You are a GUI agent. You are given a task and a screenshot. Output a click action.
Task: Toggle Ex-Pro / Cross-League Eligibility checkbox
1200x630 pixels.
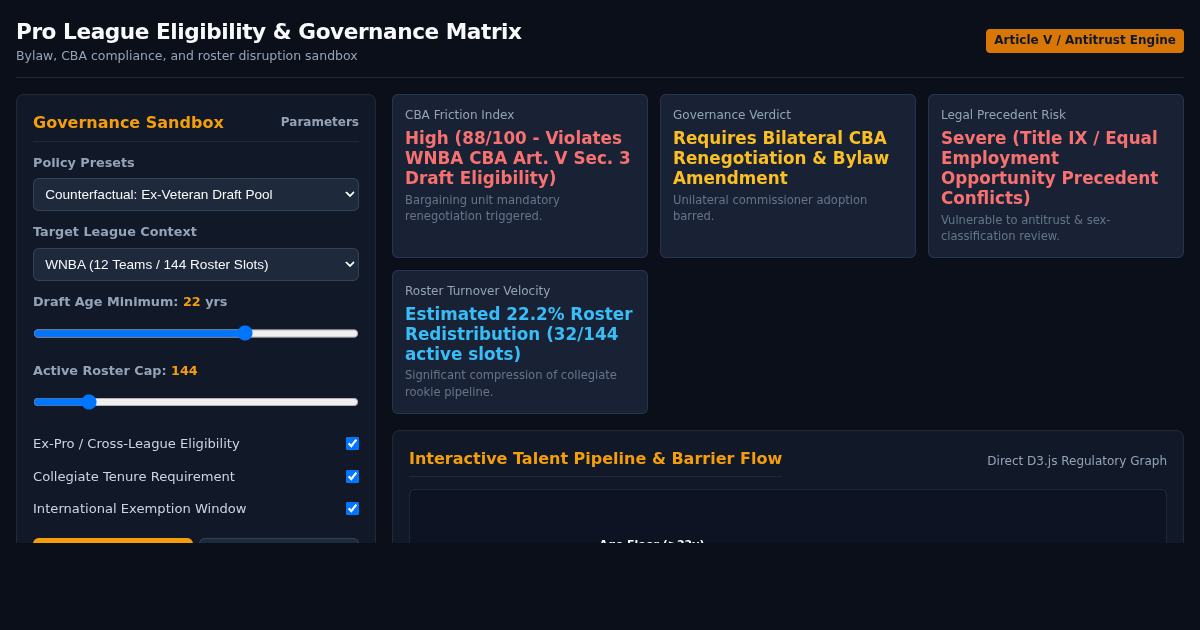(352, 443)
